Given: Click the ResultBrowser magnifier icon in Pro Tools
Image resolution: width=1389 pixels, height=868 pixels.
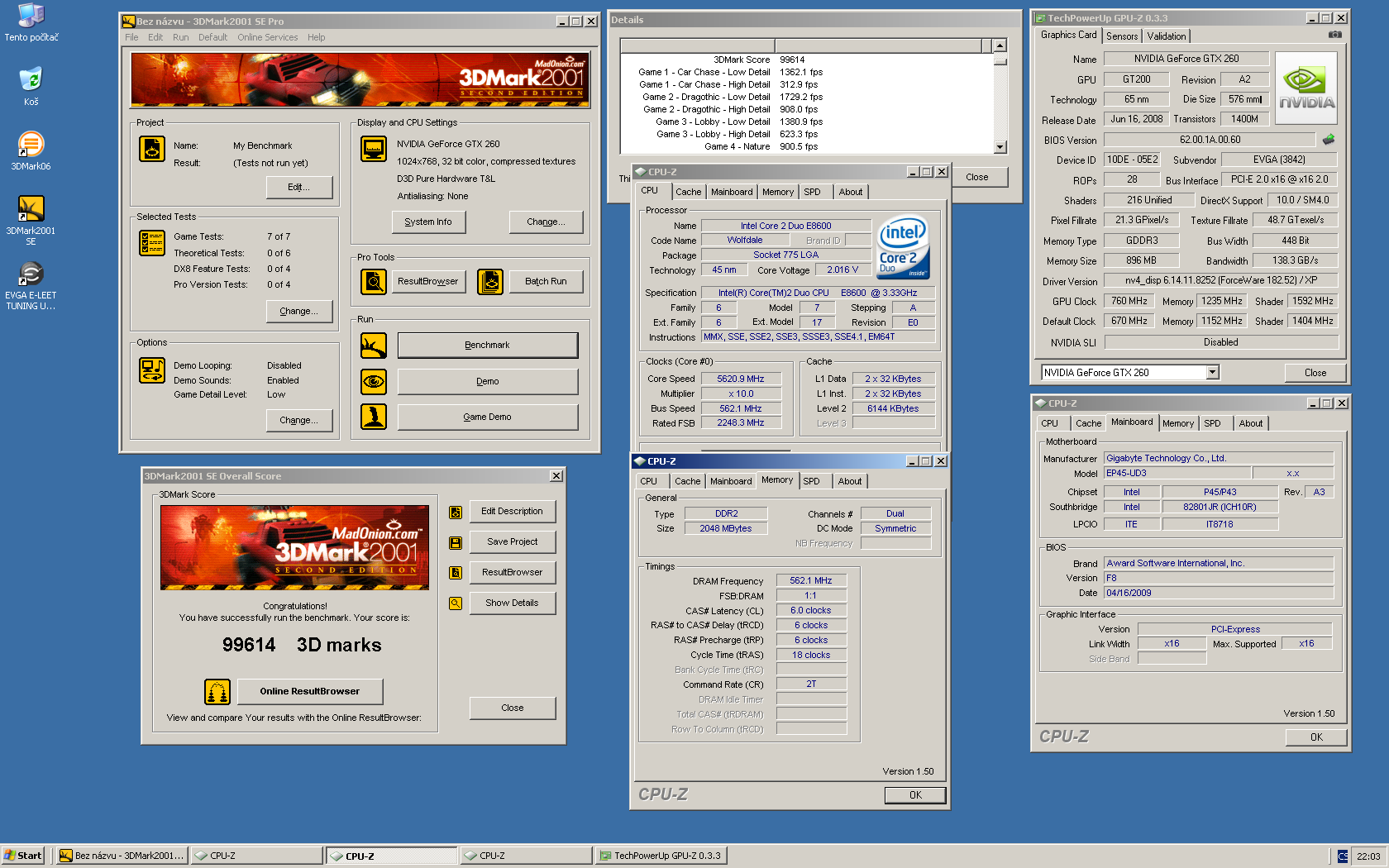Looking at the screenshot, I should [374, 282].
